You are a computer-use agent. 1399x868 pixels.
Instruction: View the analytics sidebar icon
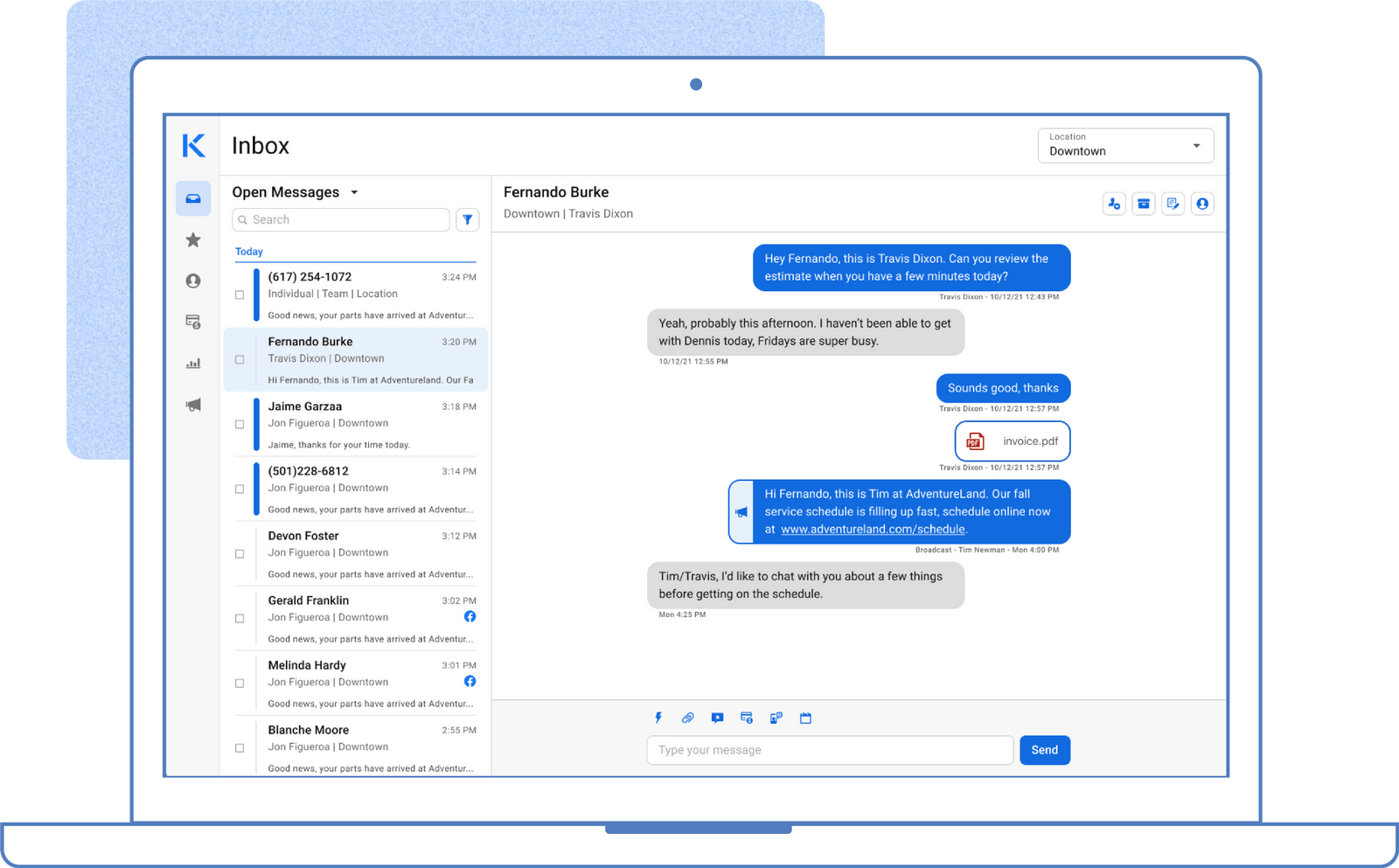(x=193, y=363)
